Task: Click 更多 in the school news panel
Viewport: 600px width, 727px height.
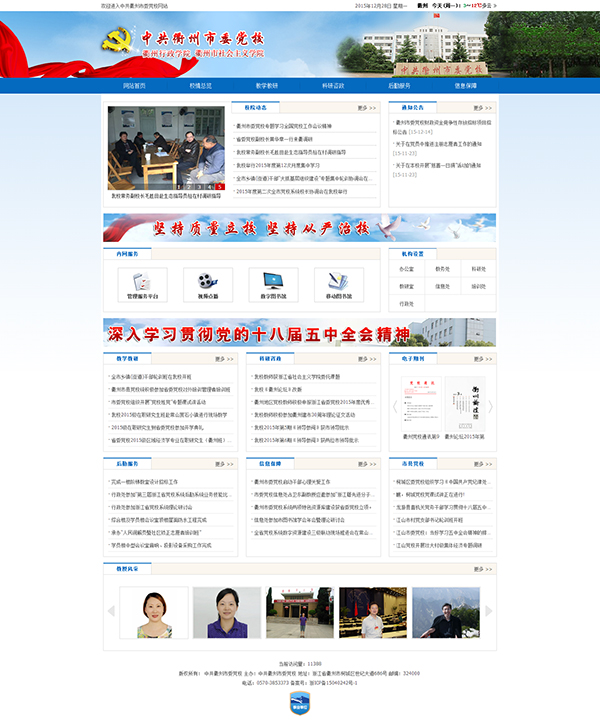Action: coord(367,108)
